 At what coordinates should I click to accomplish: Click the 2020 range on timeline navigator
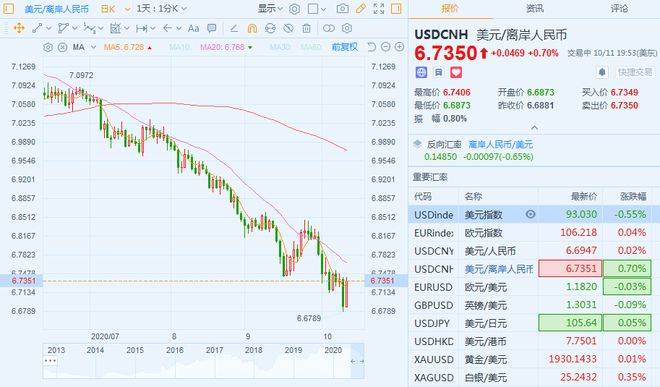click(x=333, y=350)
